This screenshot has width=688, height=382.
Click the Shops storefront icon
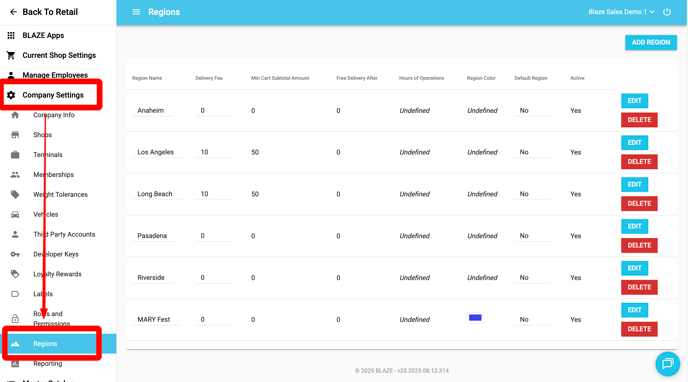click(x=15, y=135)
